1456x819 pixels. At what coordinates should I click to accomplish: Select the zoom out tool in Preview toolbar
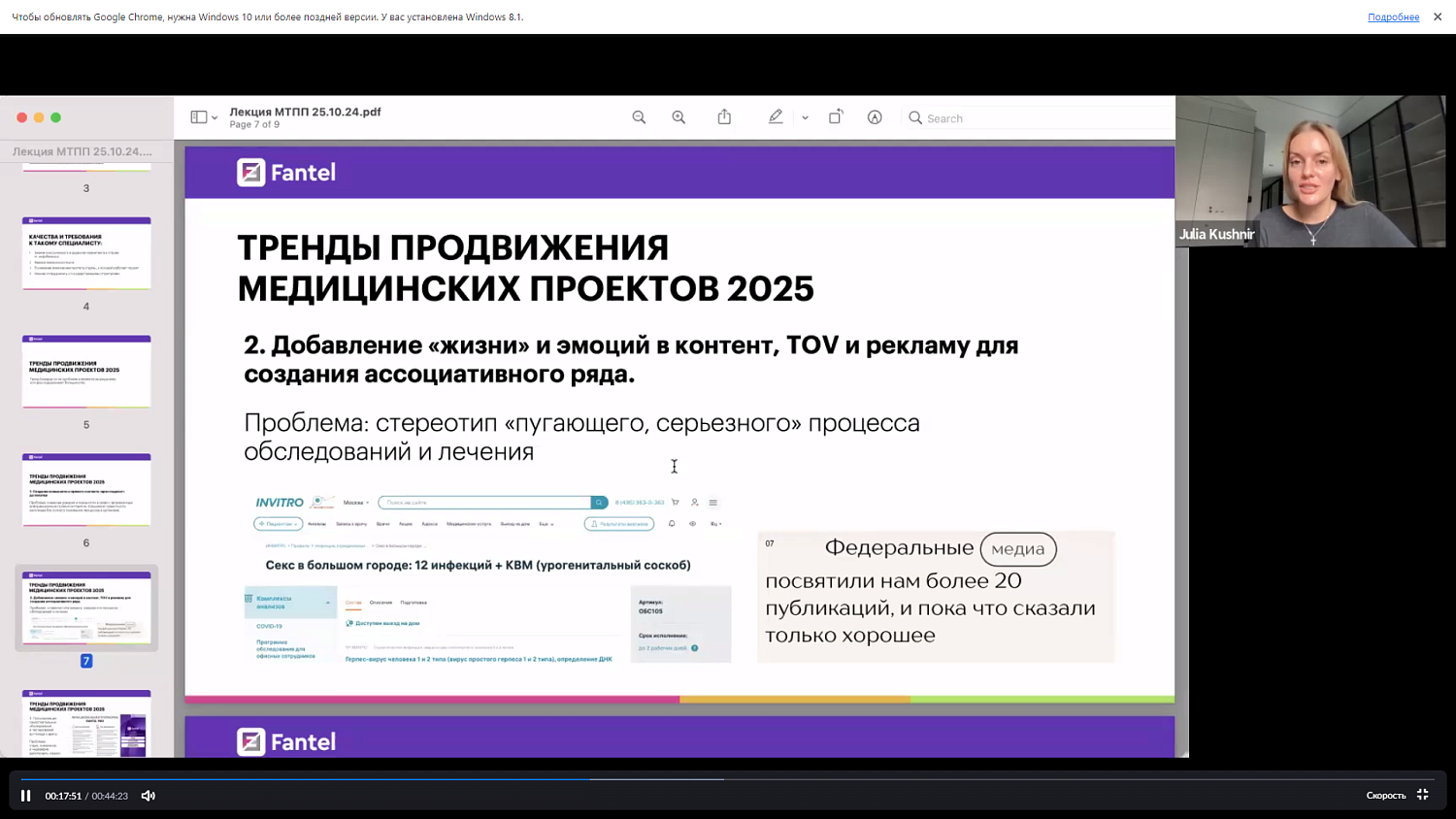[639, 116]
